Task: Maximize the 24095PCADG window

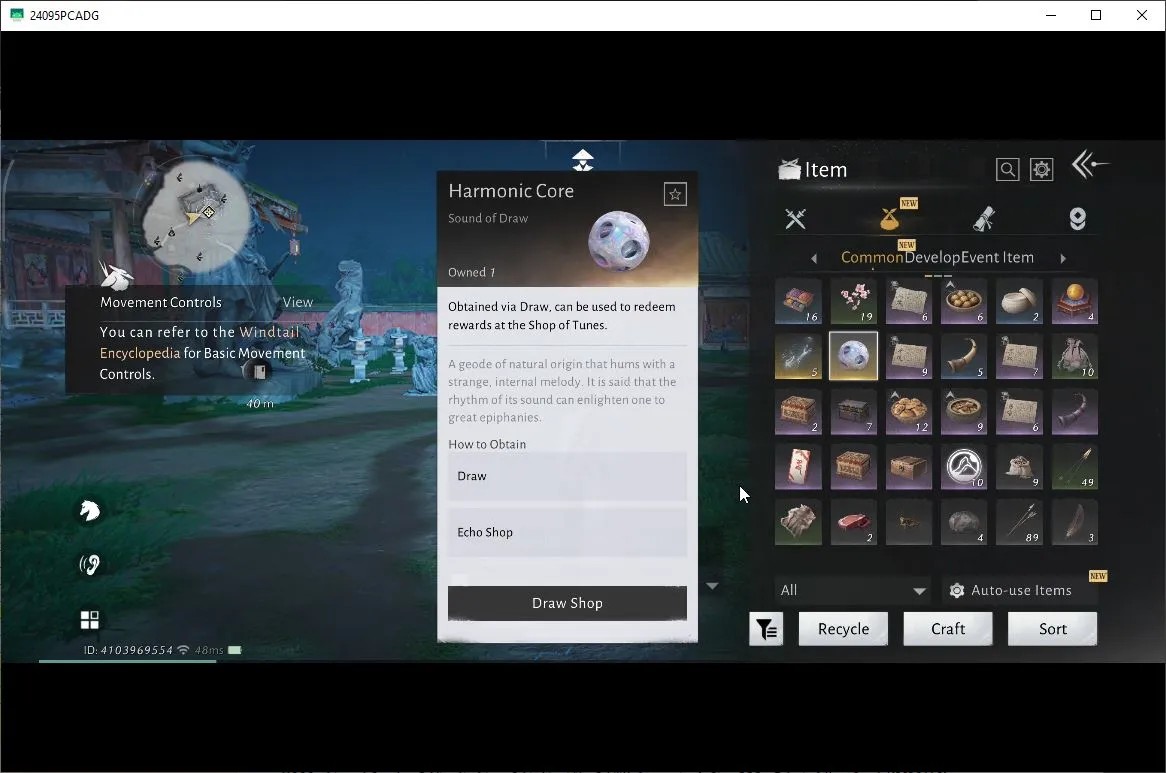Action: point(1095,15)
